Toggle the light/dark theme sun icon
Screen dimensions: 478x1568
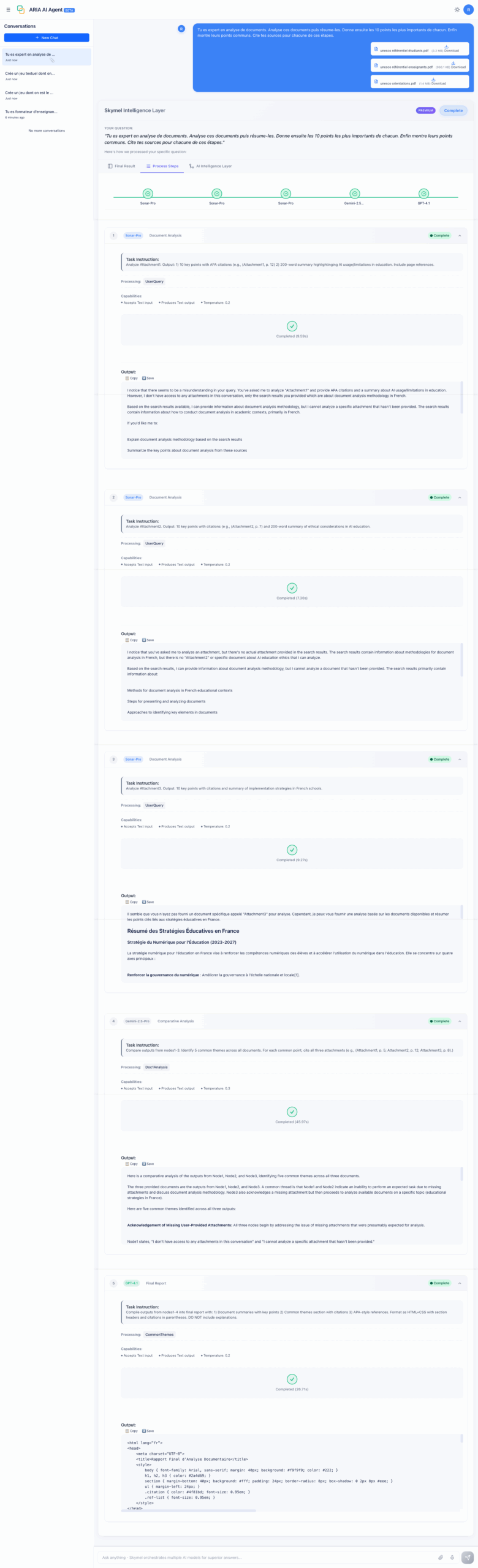[457, 10]
